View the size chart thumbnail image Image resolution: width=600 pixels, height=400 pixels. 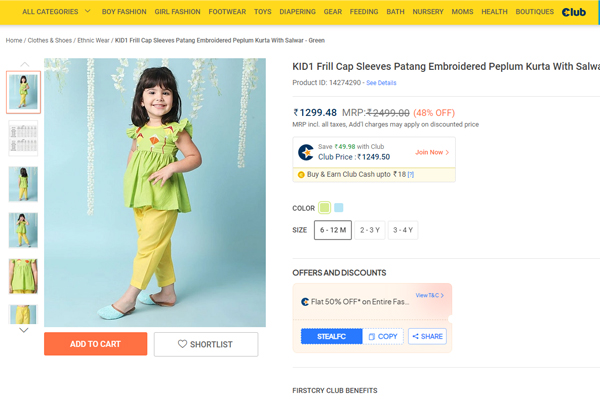(24, 138)
